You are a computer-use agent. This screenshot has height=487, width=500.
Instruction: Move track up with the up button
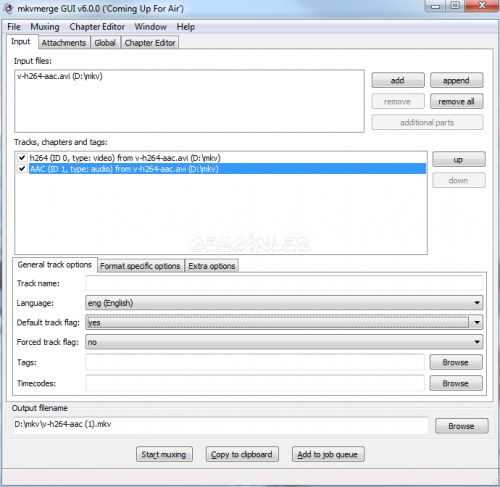(459, 159)
